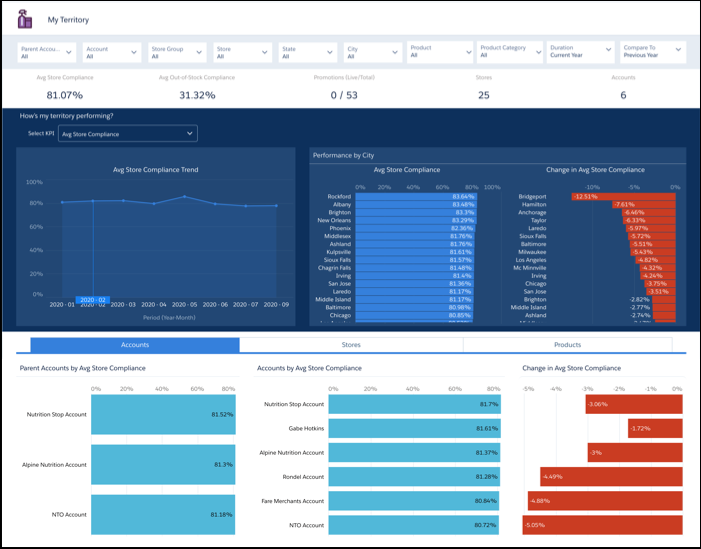Screen dimensions: 701x549
Task: Click the My Territory page title
Action: [x=68, y=20]
